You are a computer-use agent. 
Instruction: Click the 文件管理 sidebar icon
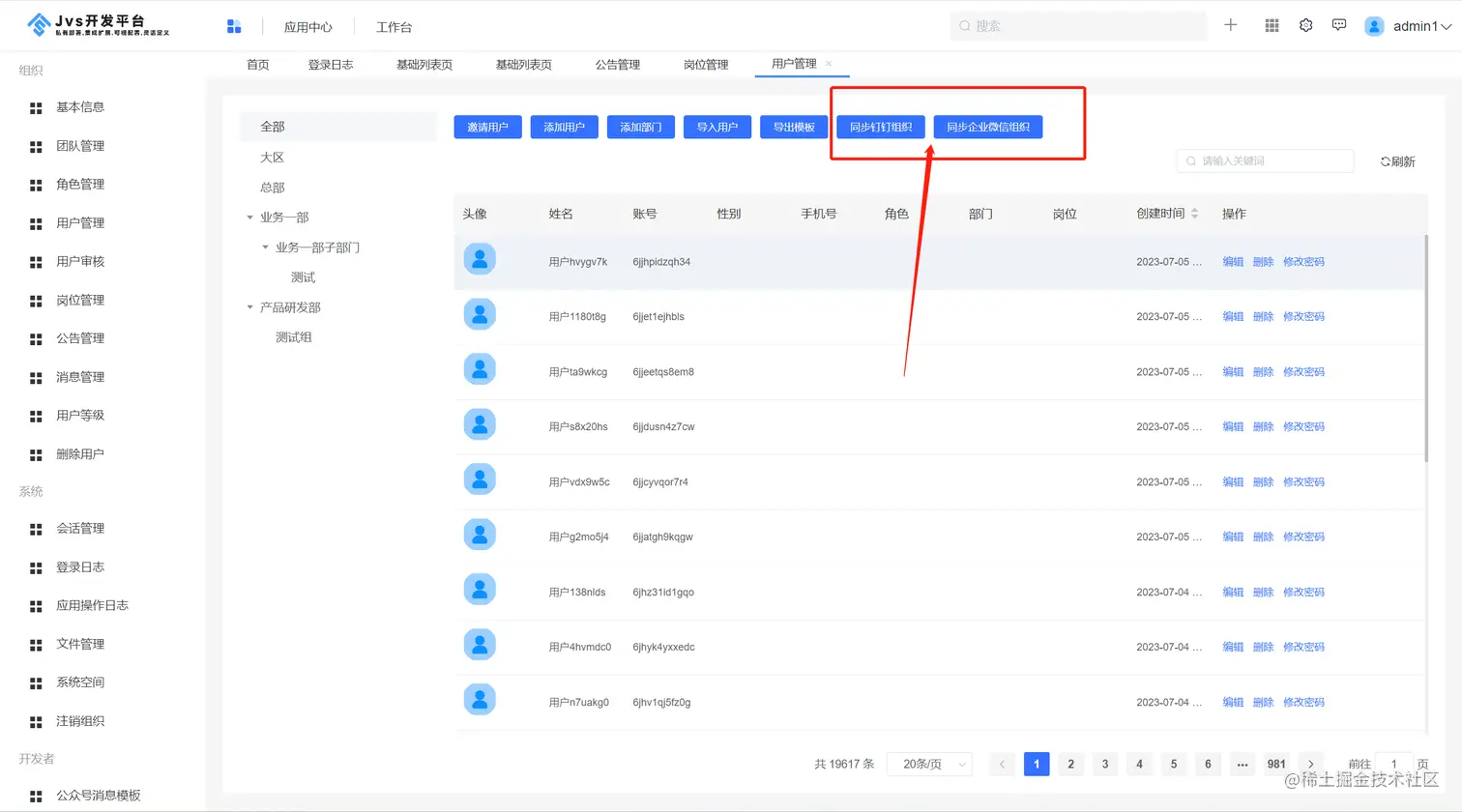(36, 645)
